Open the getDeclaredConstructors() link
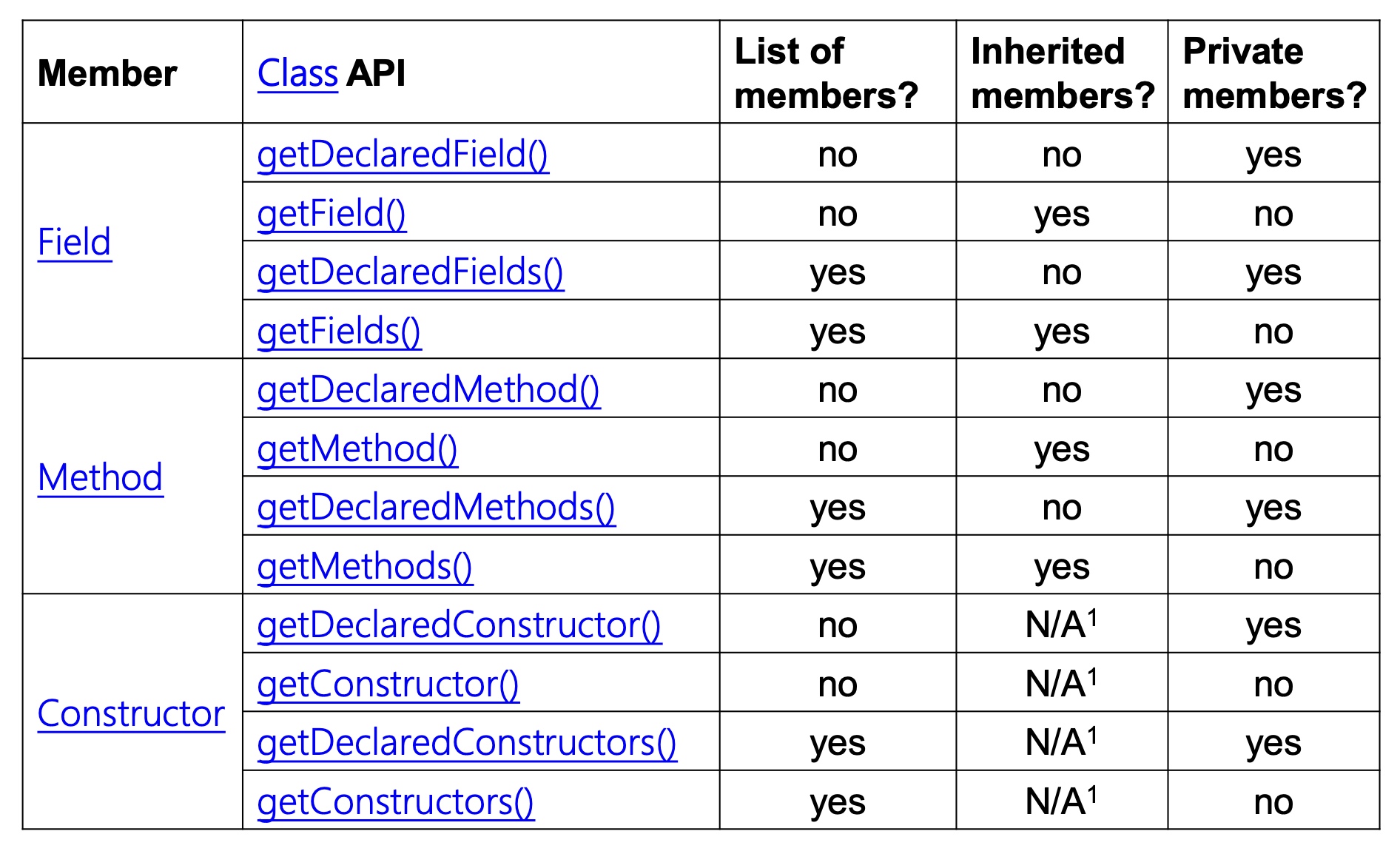 tap(466, 742)
